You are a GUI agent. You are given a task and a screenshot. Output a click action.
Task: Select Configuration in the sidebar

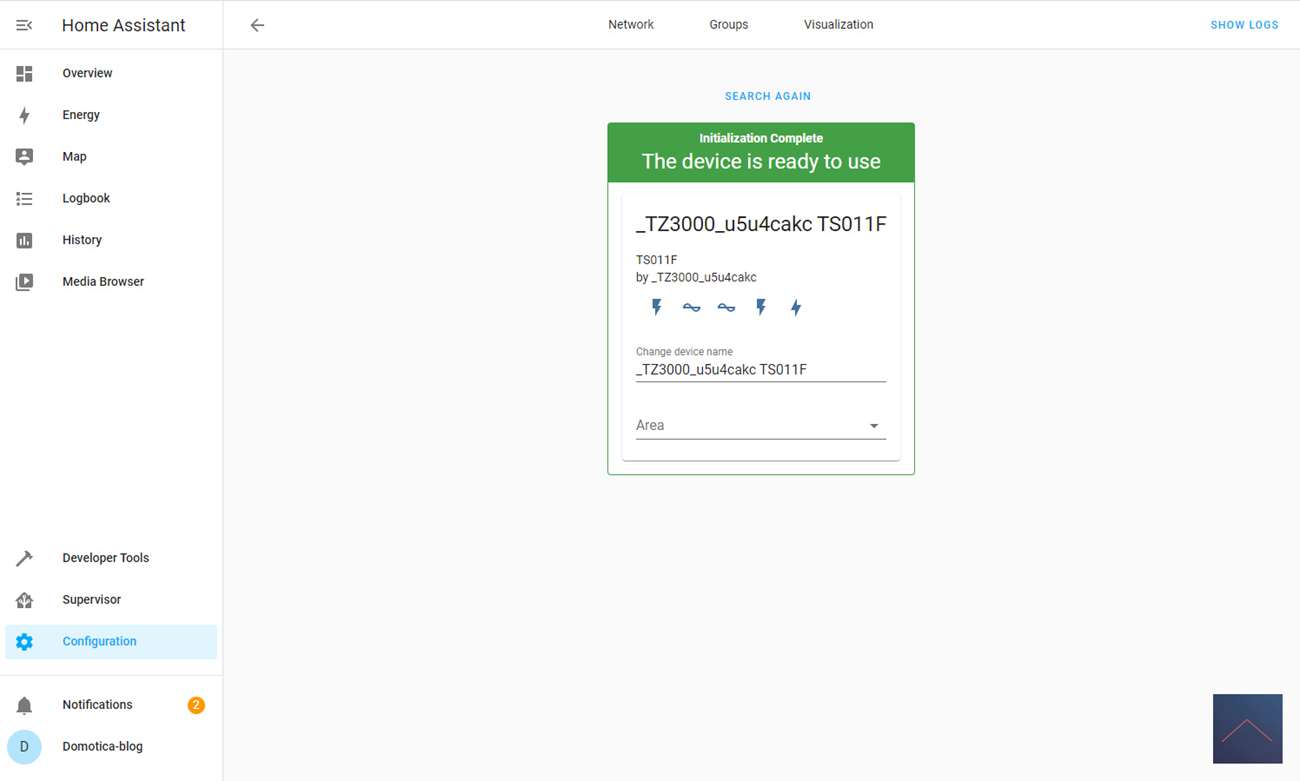coord(99,642)
